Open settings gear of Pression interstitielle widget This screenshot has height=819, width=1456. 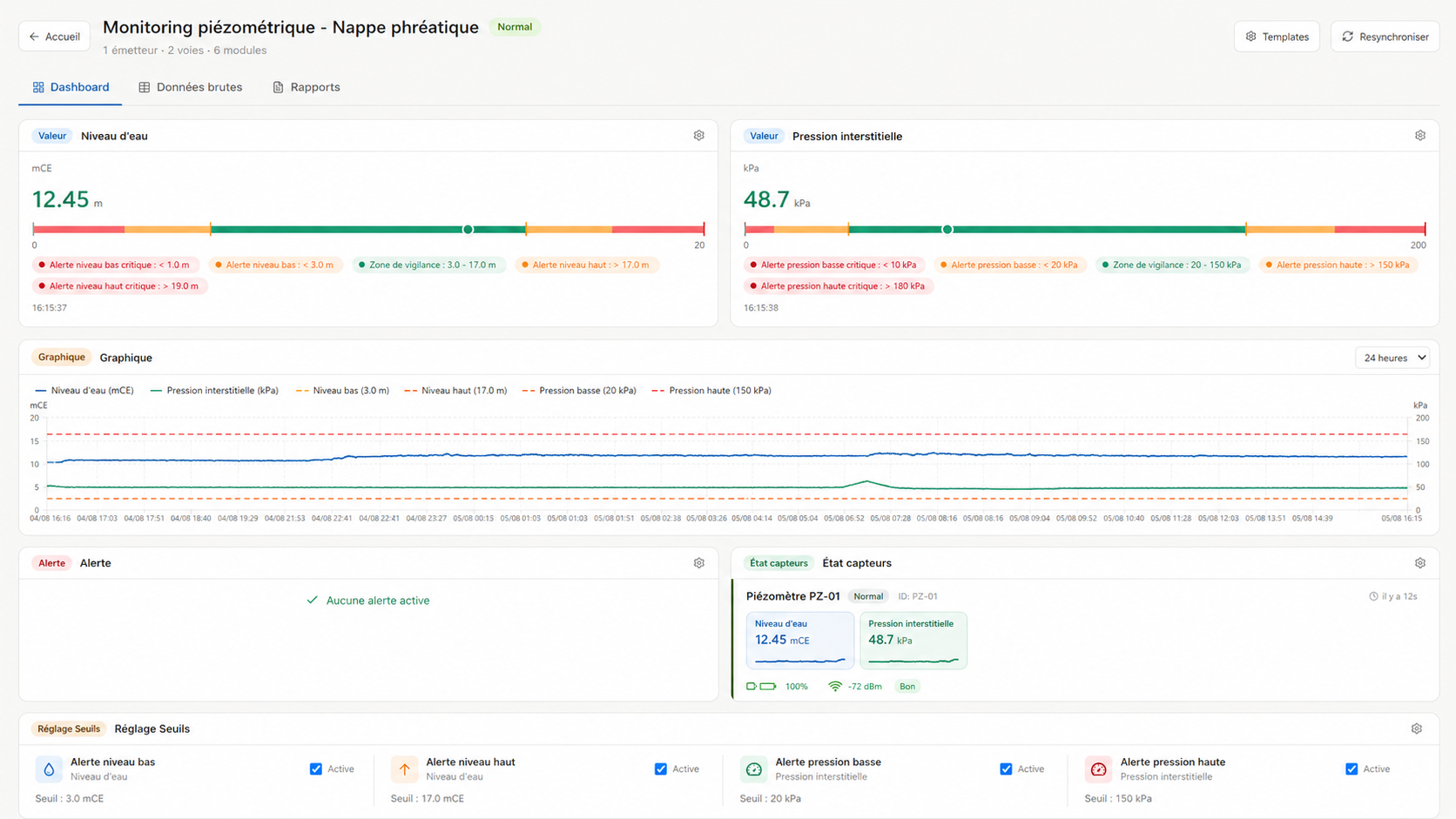1419,136
